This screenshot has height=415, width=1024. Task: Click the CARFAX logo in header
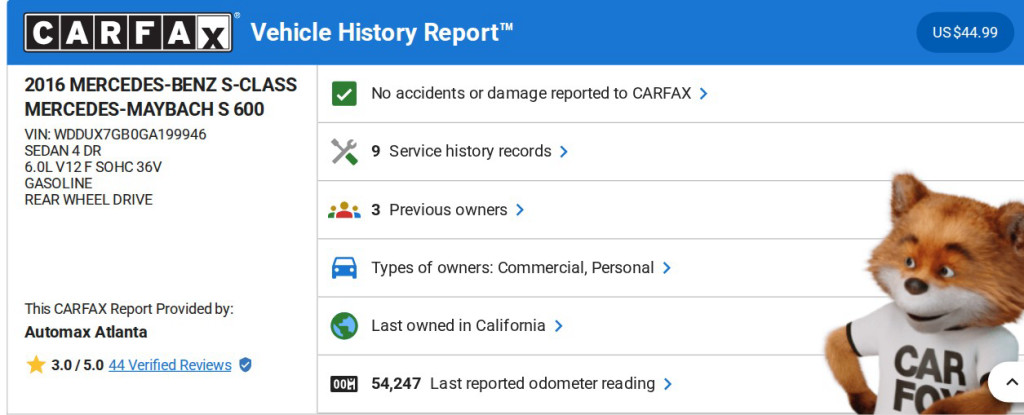tap(130, 32)
